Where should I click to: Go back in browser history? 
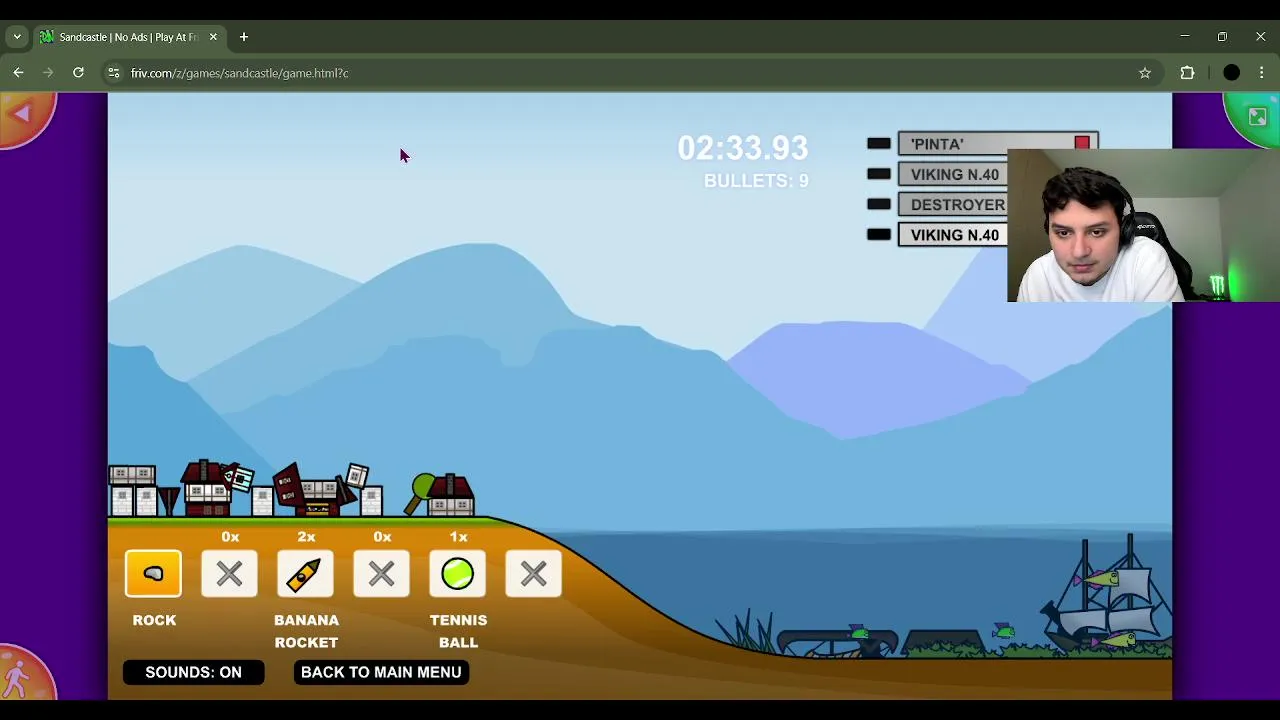pos(18,73)
